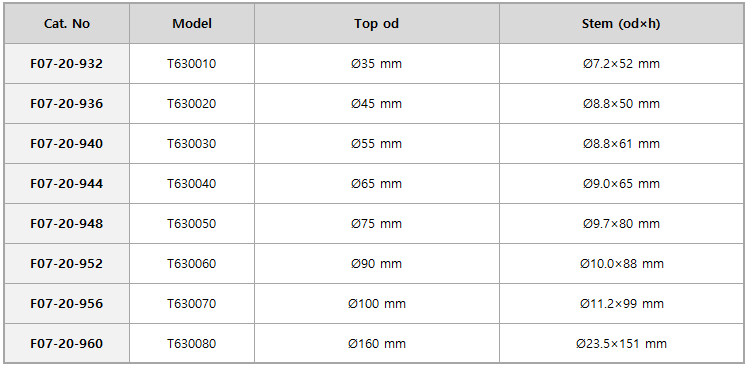Image resolution: width=748 pixels, height=365 pixels.
Task: Click the Cat. No column header
Action: click(x=67, y=23)
